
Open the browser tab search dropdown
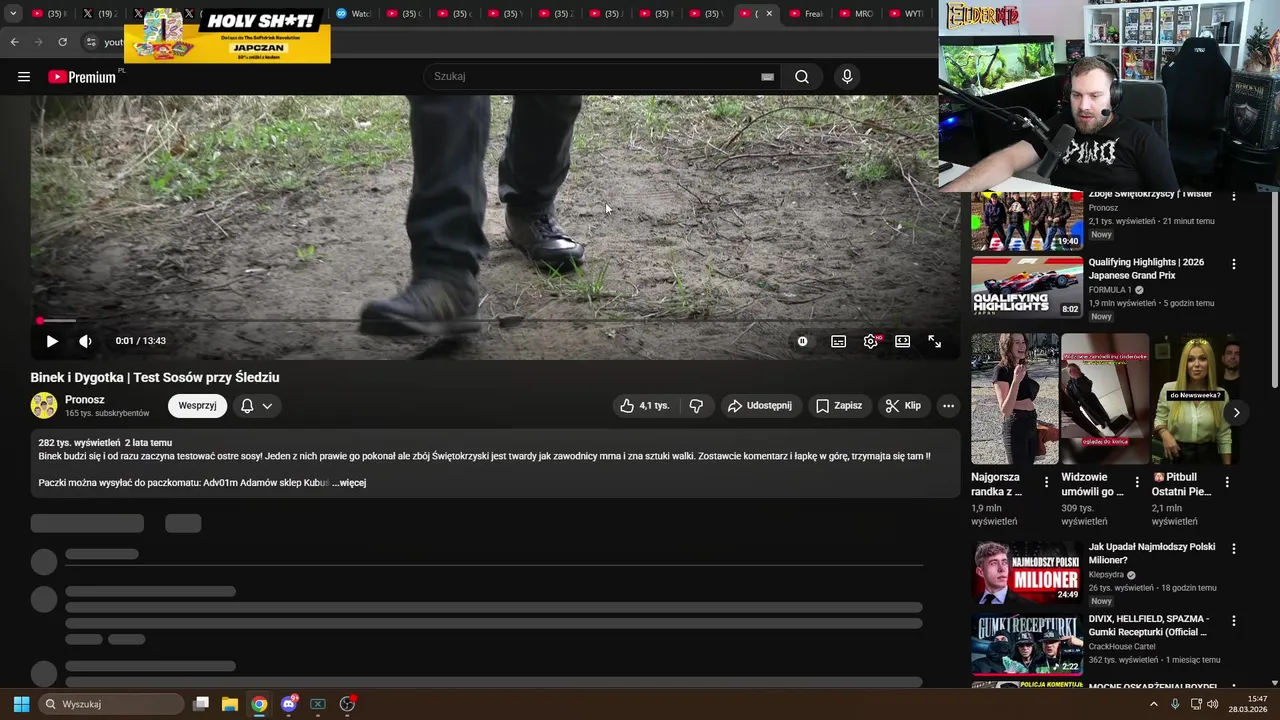click(13, 14)
